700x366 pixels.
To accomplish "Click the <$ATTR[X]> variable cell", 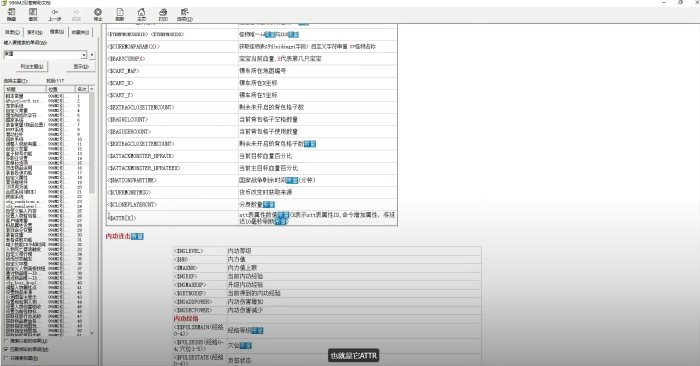I will [x=172, y=218].
